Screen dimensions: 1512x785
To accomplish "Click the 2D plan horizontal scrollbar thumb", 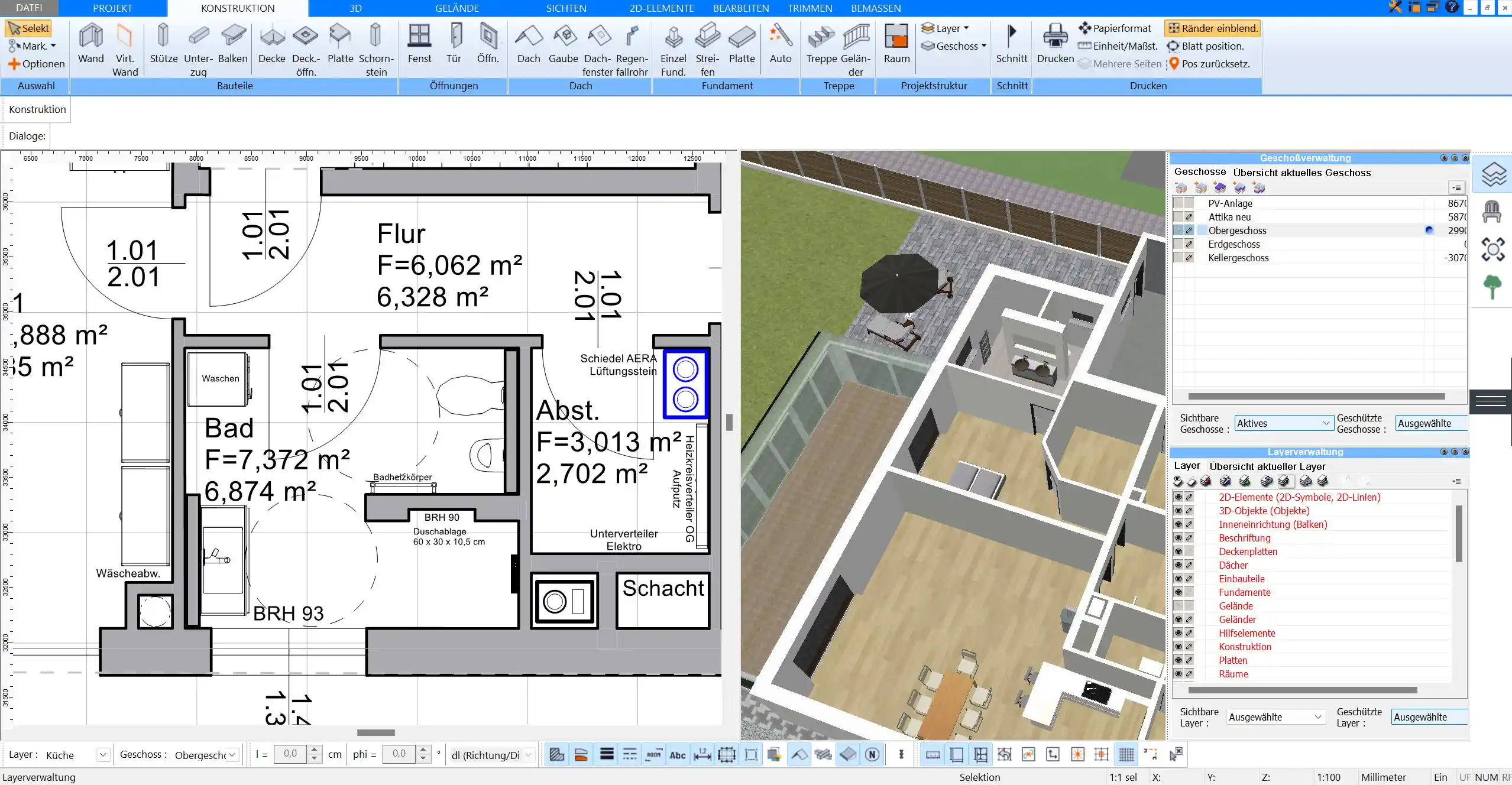I will pyautogui.click(x=375, y=732).
